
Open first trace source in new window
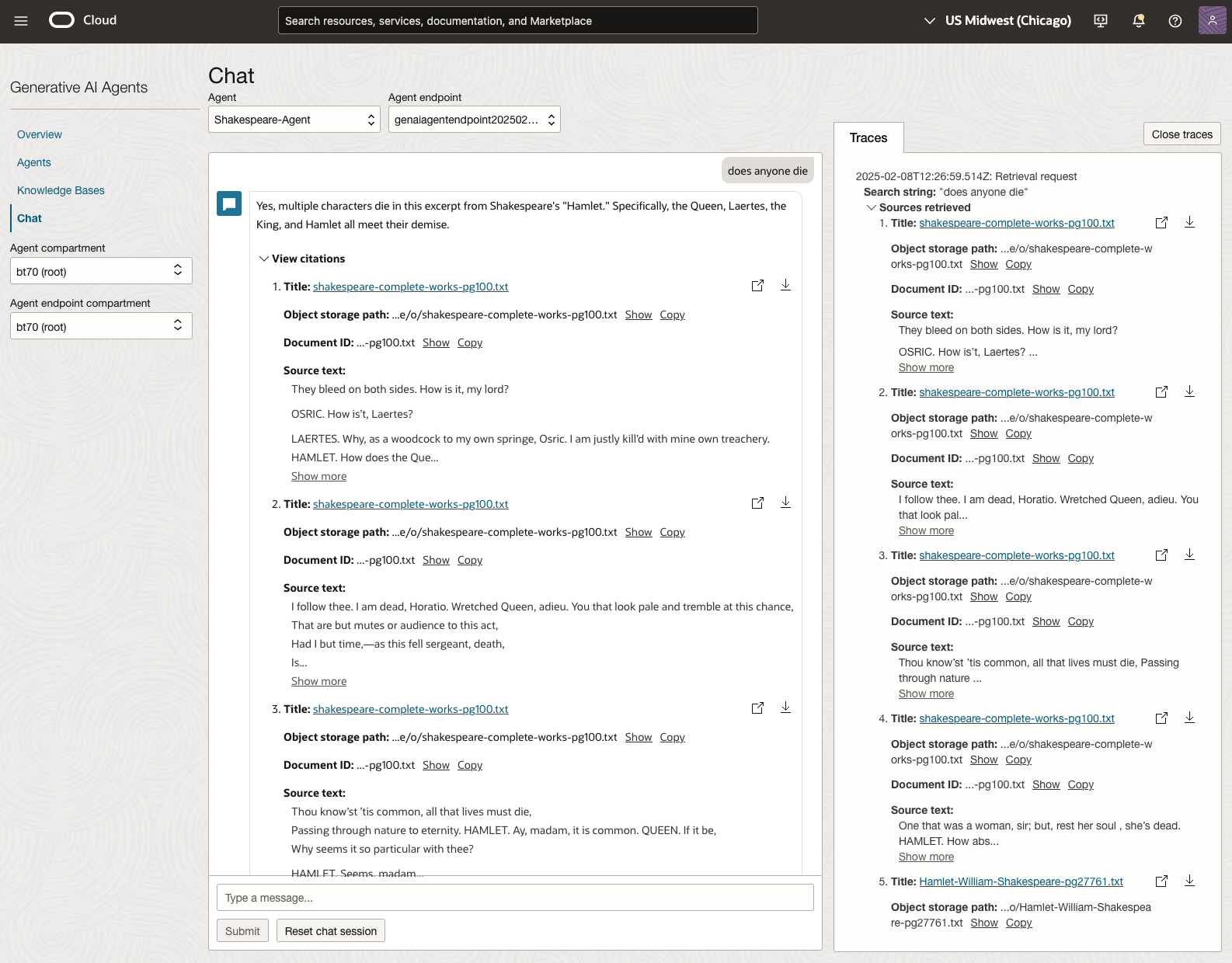1161,223
